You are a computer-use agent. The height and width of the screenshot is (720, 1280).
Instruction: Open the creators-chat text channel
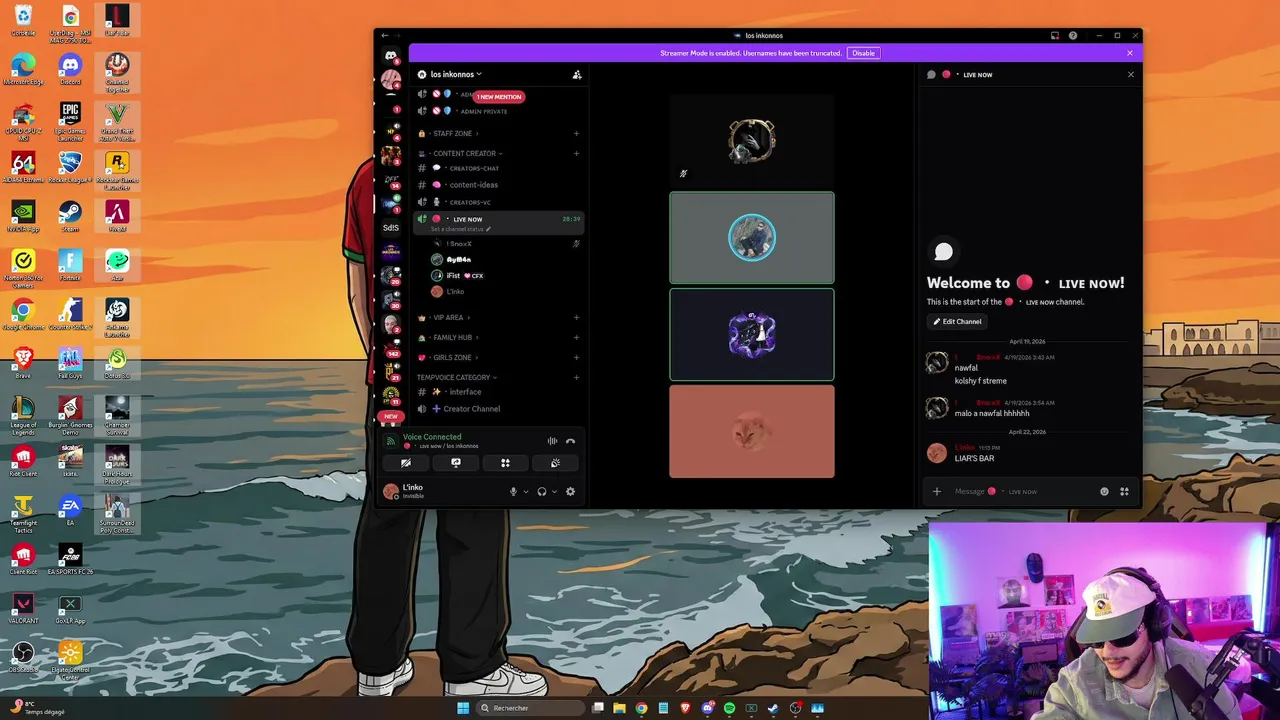[498, 168]
